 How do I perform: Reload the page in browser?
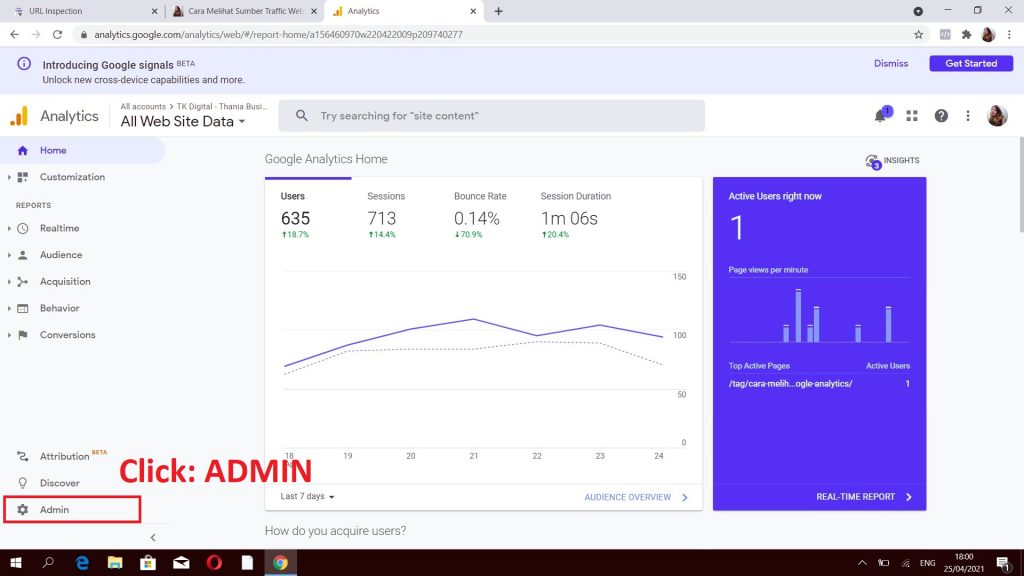click(57, 35)
